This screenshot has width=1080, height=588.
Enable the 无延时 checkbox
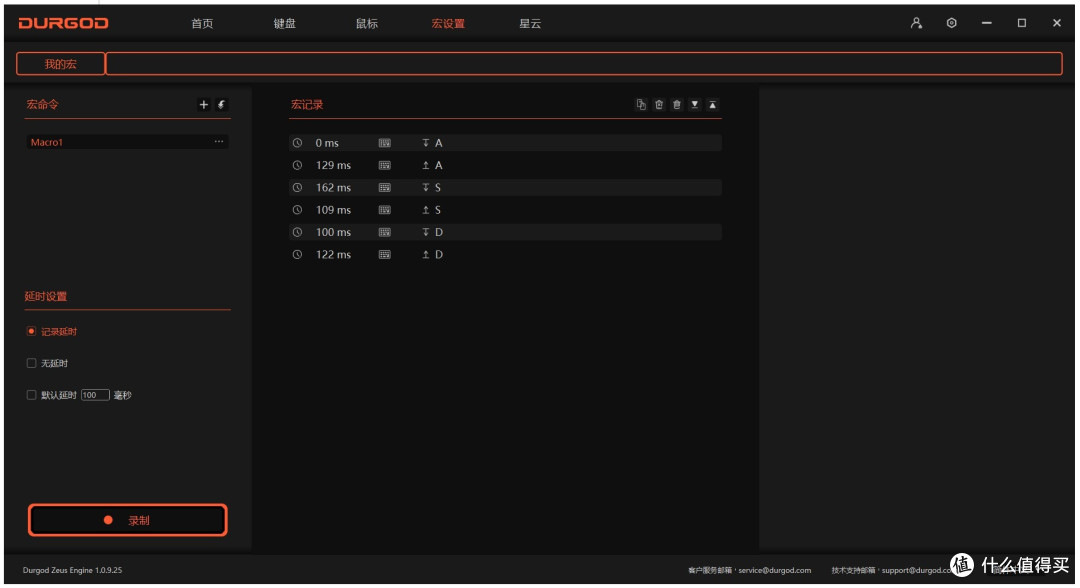pyautogui.click(x=31, y=363)
